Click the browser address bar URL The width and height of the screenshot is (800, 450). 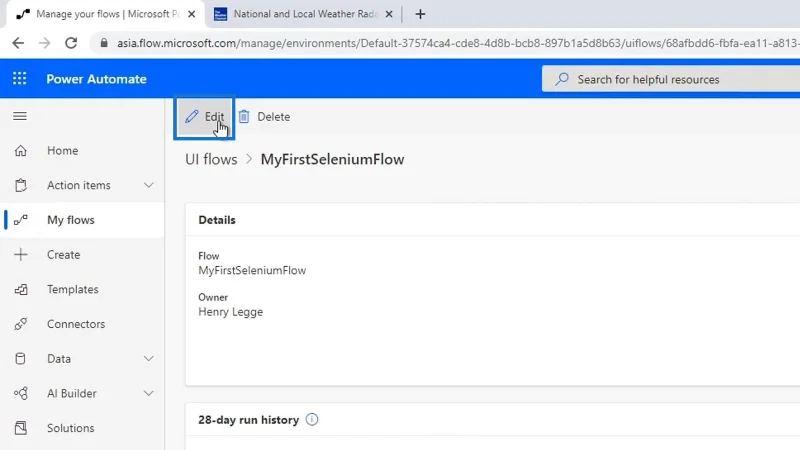(x=458, y=43)
